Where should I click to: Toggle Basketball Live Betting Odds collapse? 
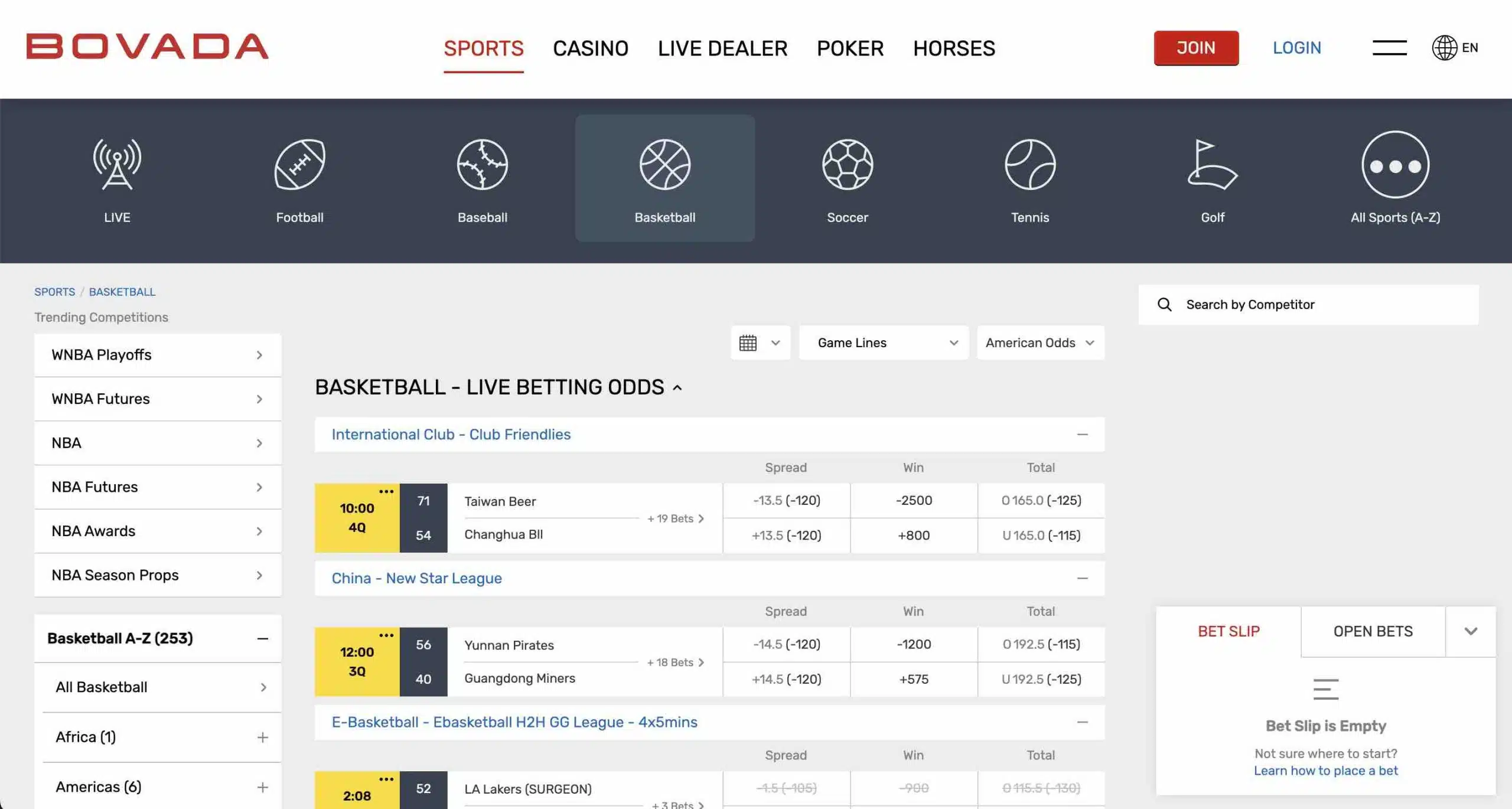[680, 386]
